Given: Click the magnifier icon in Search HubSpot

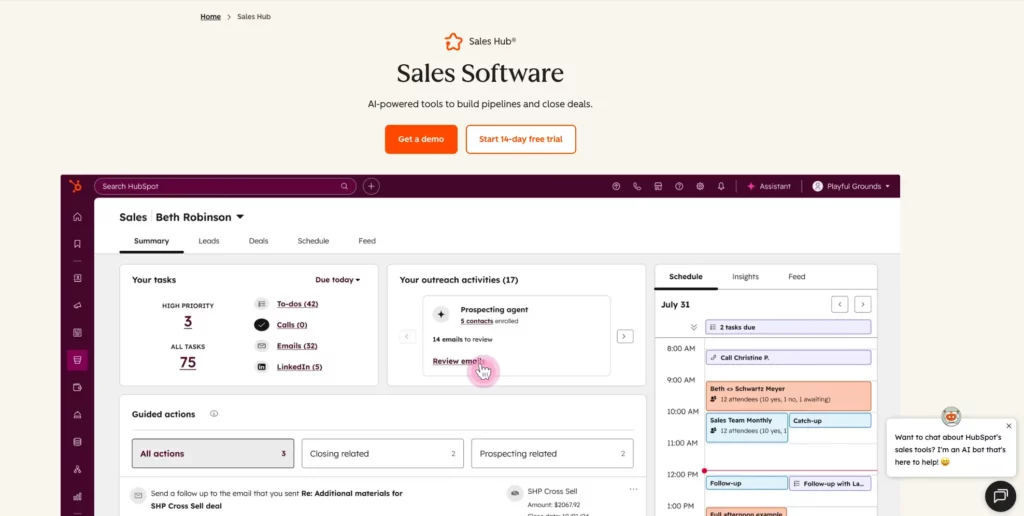Looking at the screenshot, I should coord(344,186).
